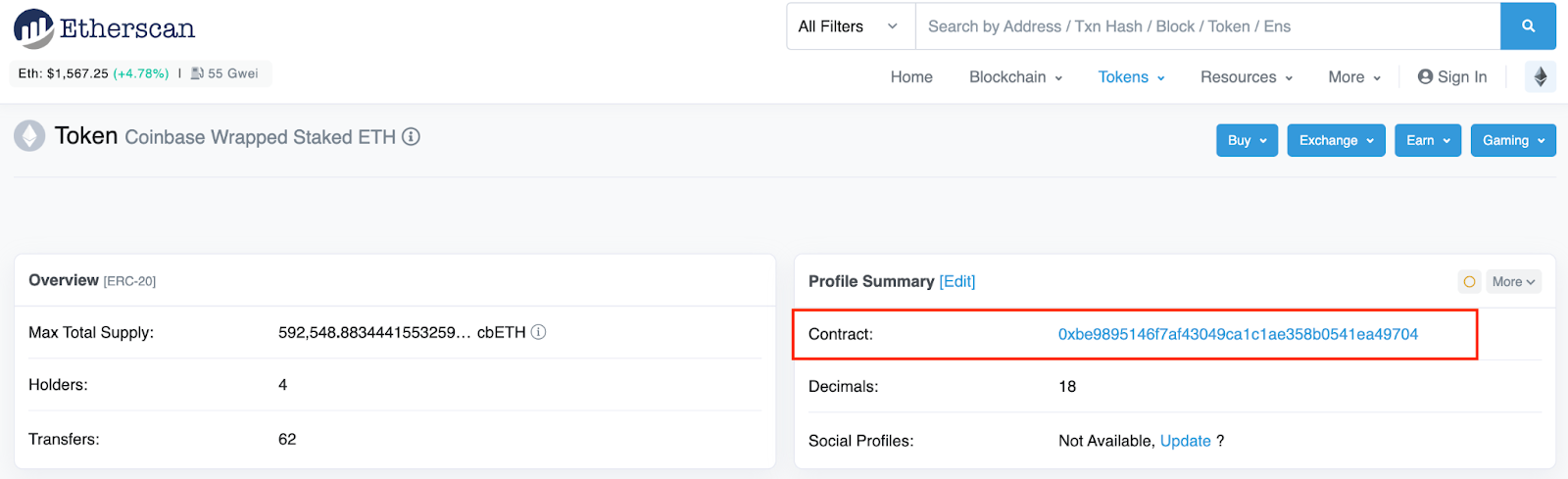The image size is (1568, 479).
Task: Click the orange circle icon in Profile Summary
Action: click(1469, 282)
